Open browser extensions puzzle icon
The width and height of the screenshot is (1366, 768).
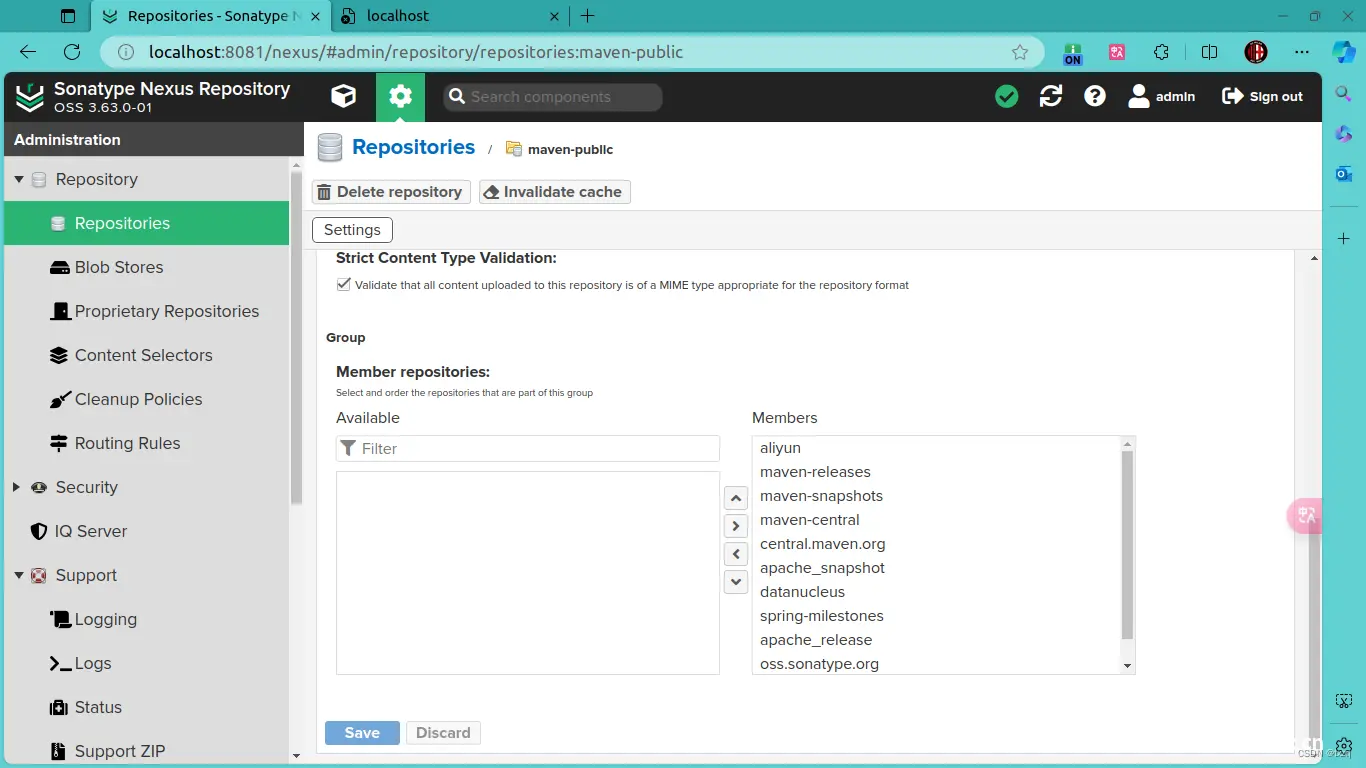pyautogui.click(x=1161, y=52)
